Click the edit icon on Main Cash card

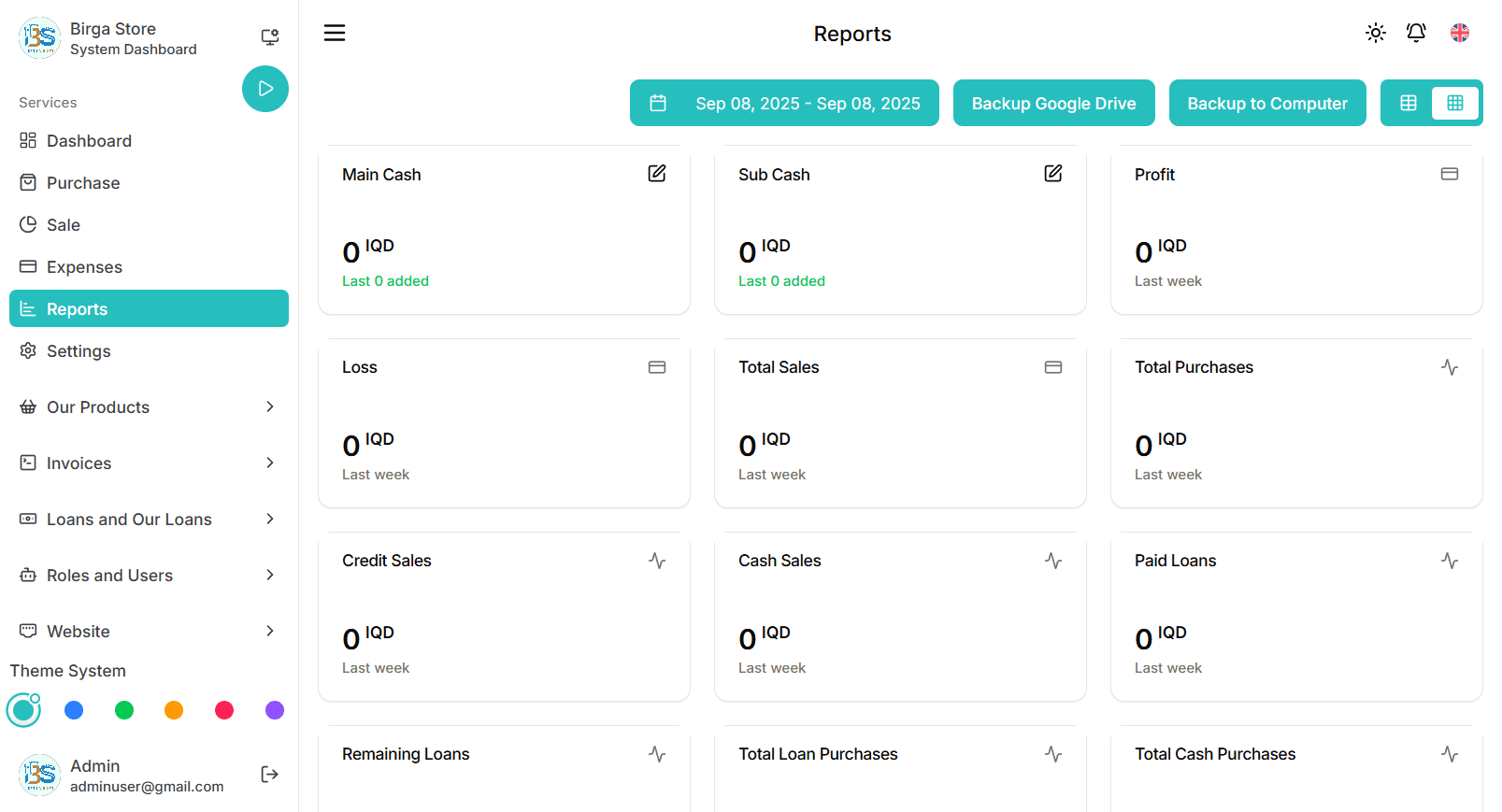click(657, 174)
